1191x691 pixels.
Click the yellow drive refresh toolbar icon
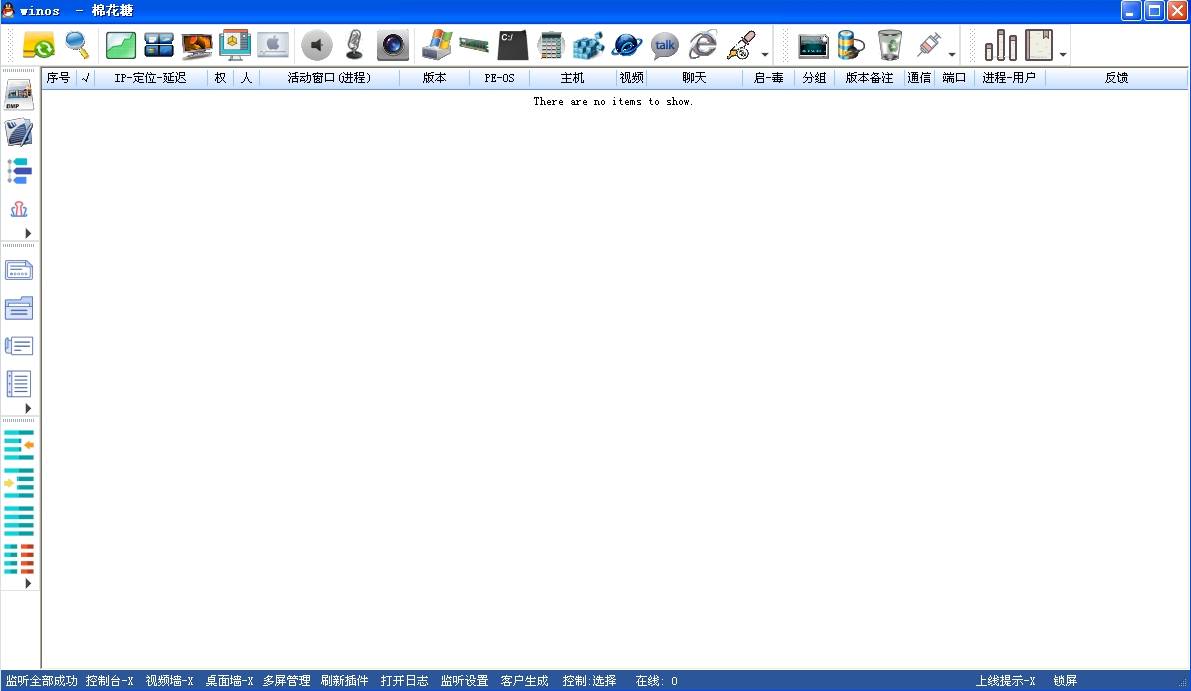tap(39, 46)
